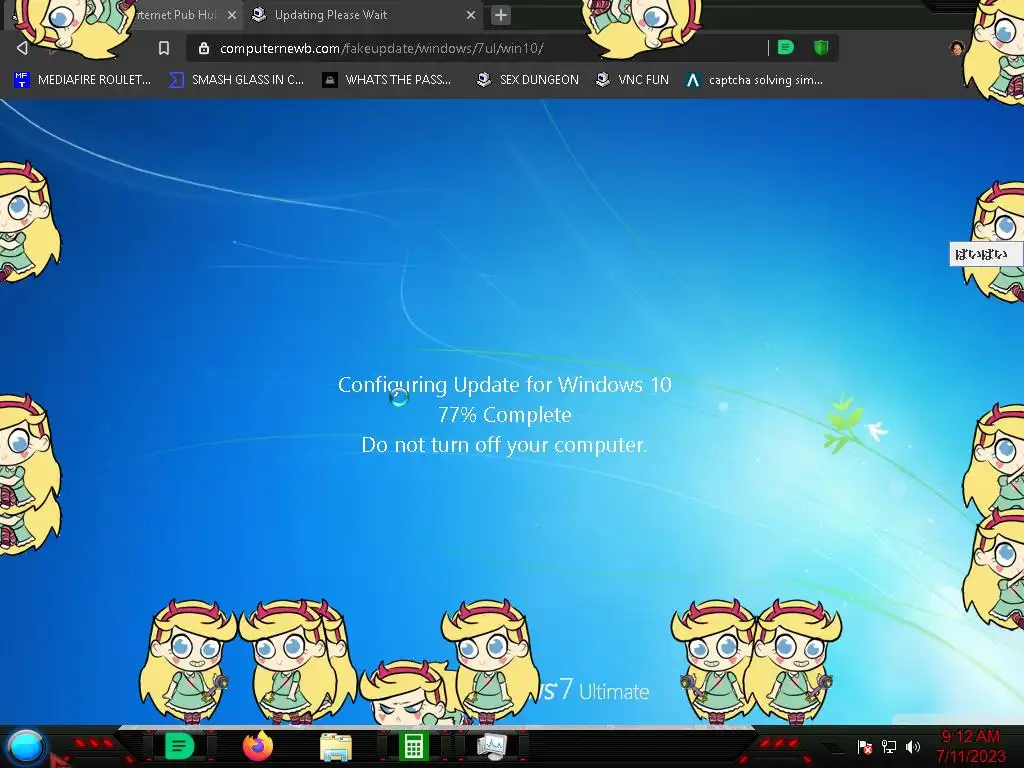Open Action Center flag tray icon
Image resolution: width=1024 pixels, height=768 pixels.
pos(865,746)
